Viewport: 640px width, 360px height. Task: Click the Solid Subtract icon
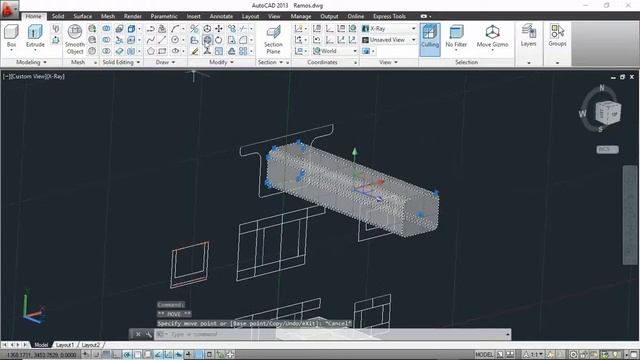pyautogui.click(x=106, y=40)
